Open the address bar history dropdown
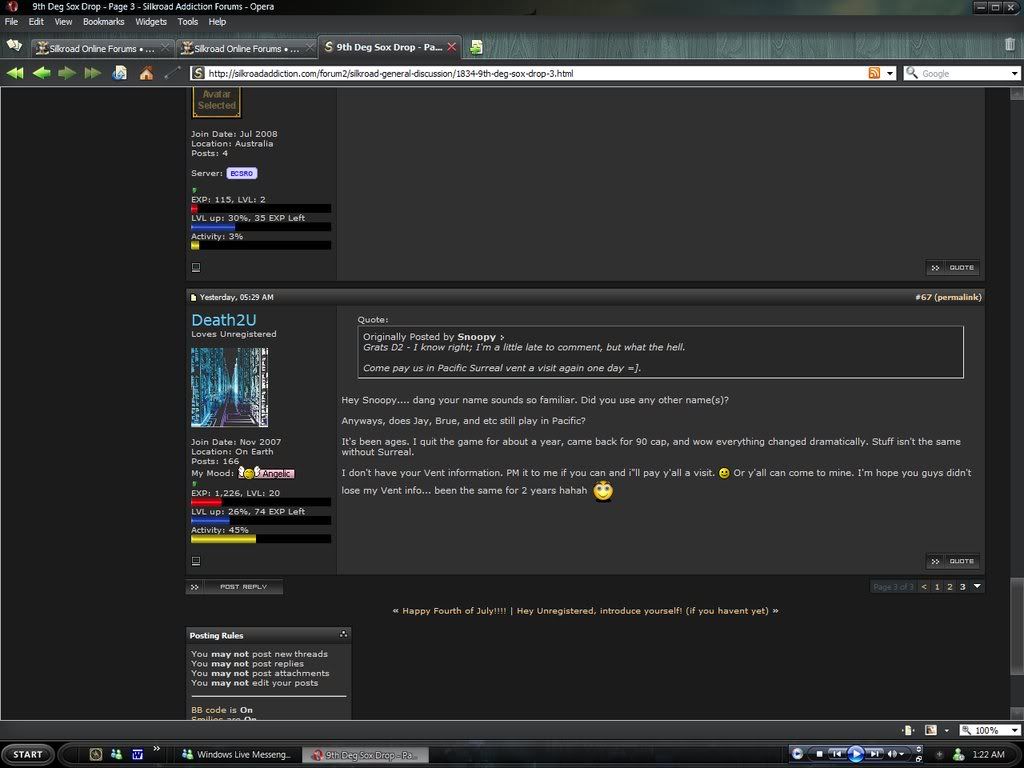Image resolution: width=1024 pixels, height=768 pixels. pyautogui.click(x=890, y=73)
